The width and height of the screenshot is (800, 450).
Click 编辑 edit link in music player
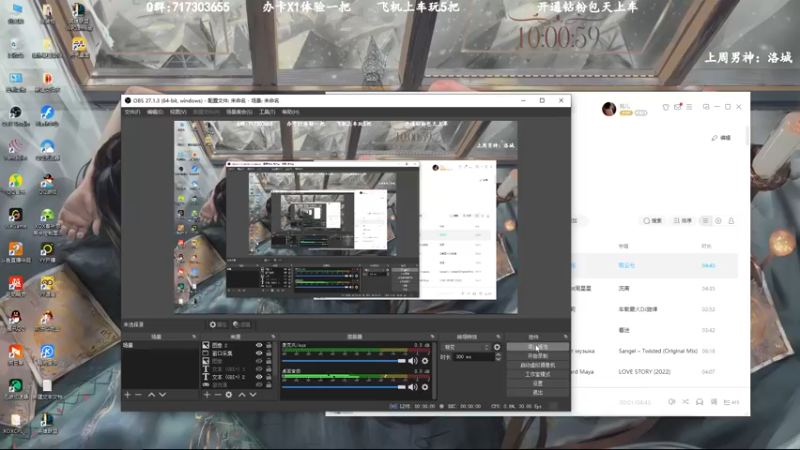tap(721, 138)
